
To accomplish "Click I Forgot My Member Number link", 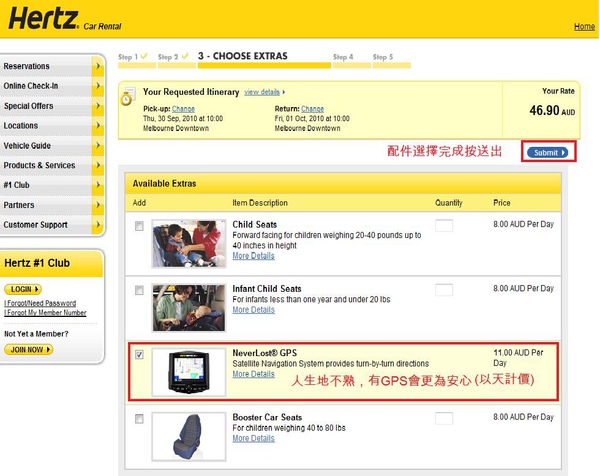I will pyautogui.click(x=45, y=313).
